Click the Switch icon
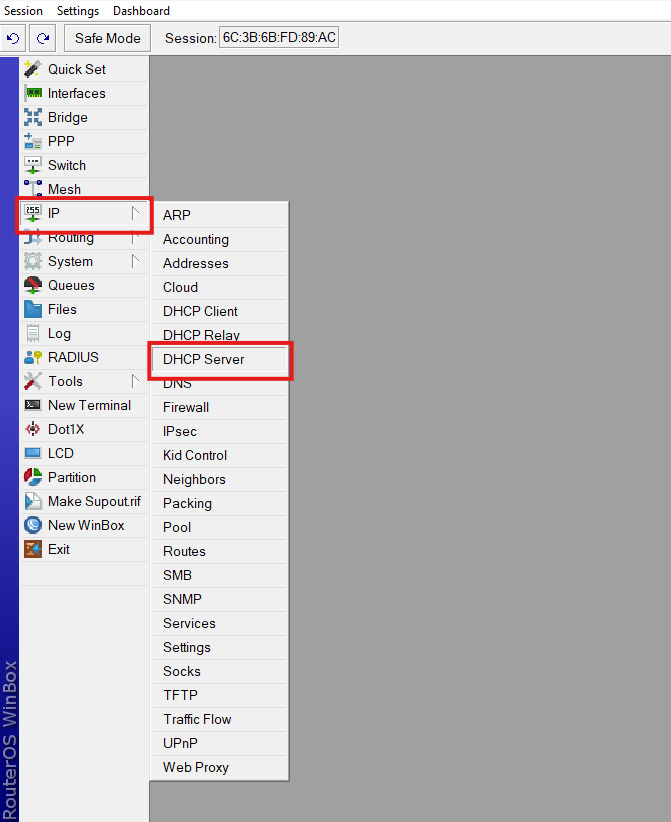This screenshot has height=822, width=671. [x=33, y=165]
